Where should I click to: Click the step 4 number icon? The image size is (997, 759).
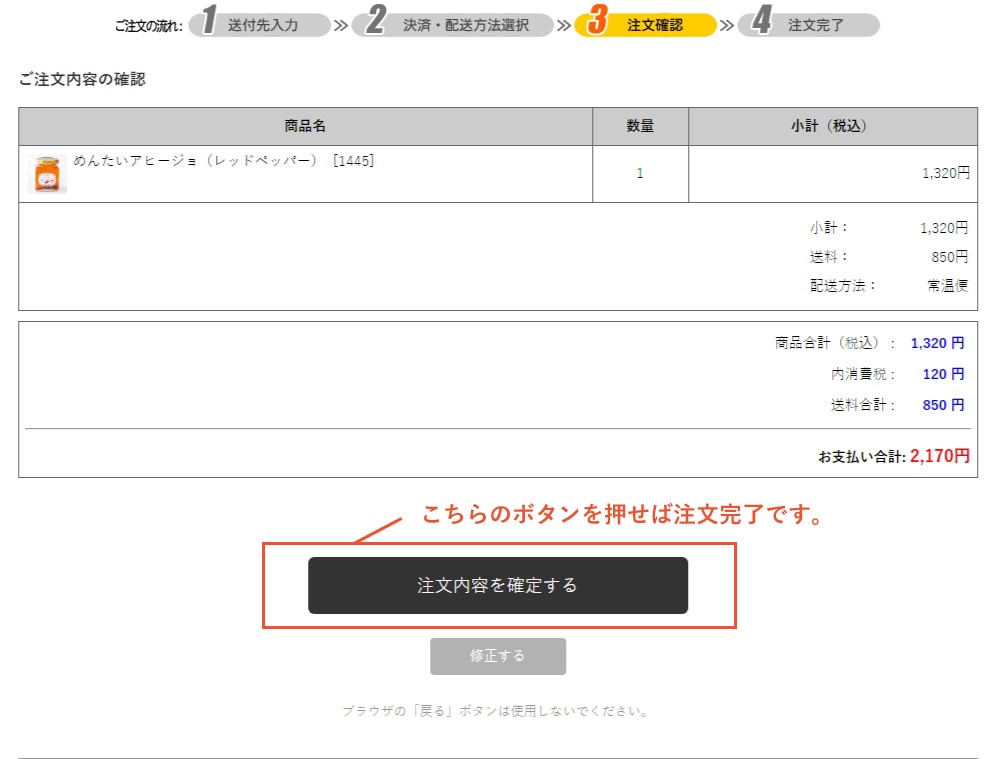click(x=760, y=23)
